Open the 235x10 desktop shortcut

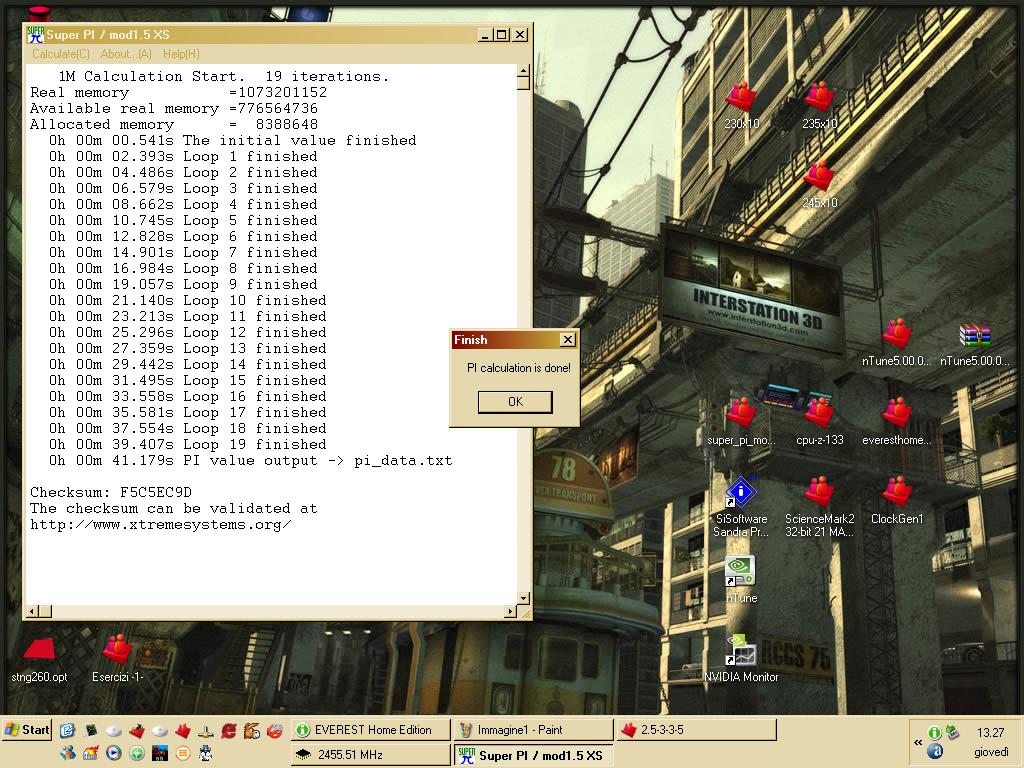pos(819,104)
